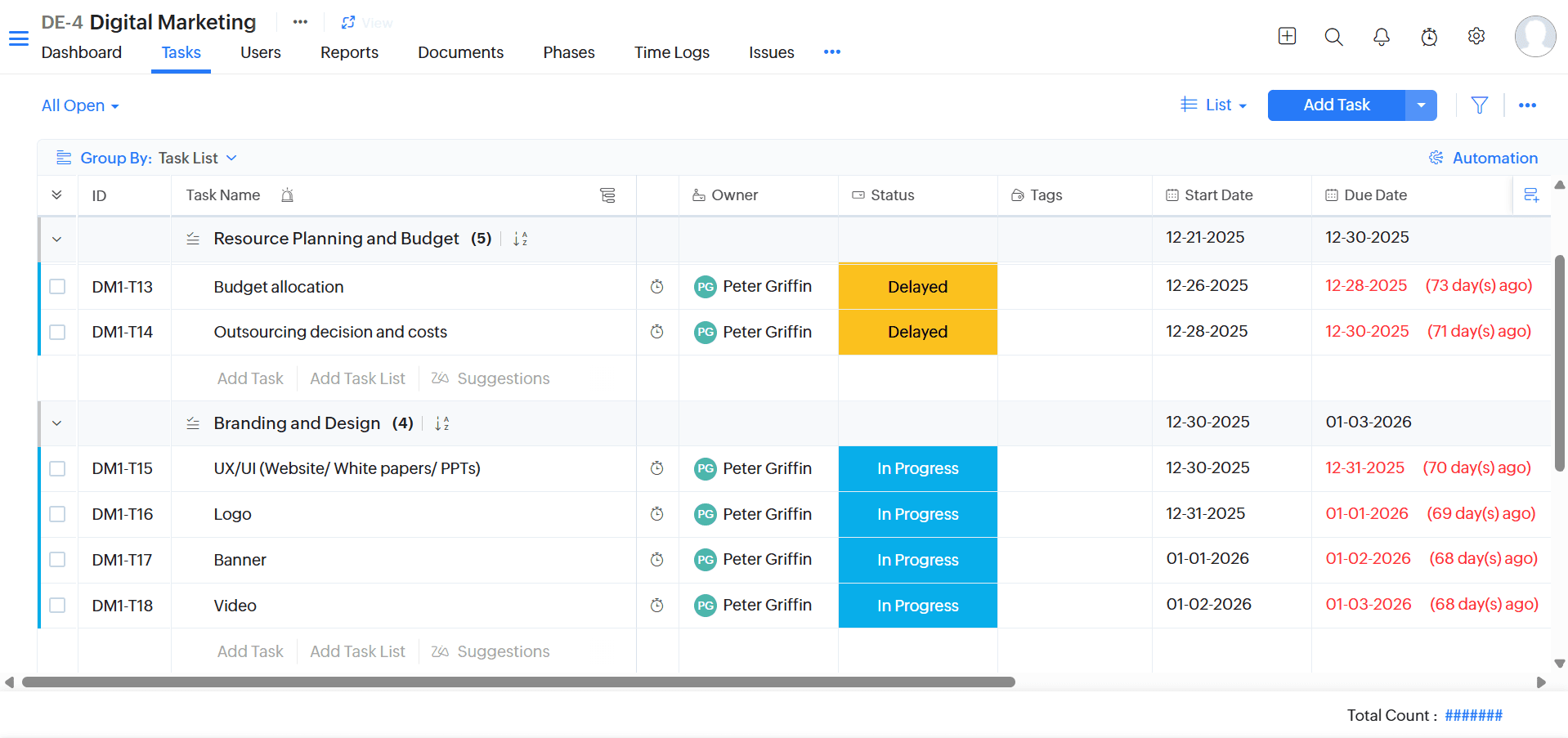Open the notifications bell icon
1568x738 pixels.
click(1381, 36)
